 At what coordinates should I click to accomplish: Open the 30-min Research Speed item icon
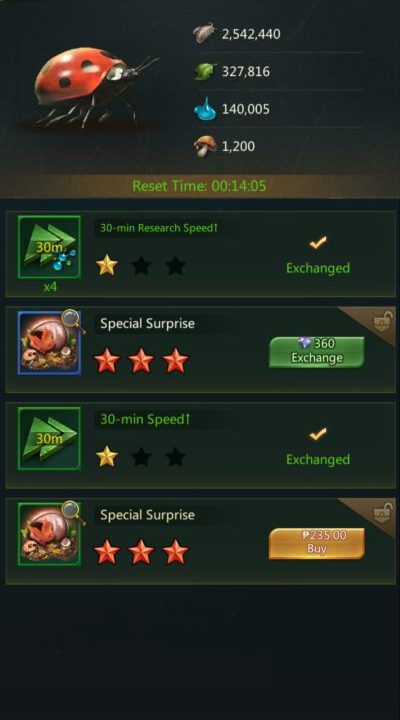(x=50, y=247)
